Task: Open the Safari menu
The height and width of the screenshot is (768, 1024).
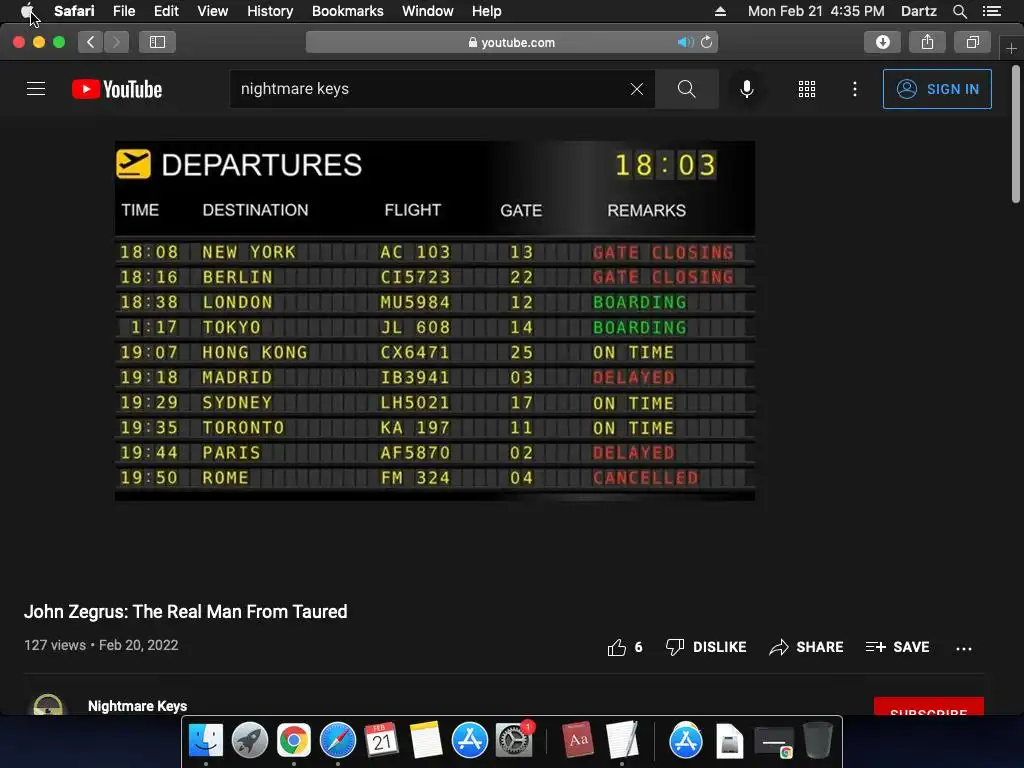Action: click(x=74, y=11)
